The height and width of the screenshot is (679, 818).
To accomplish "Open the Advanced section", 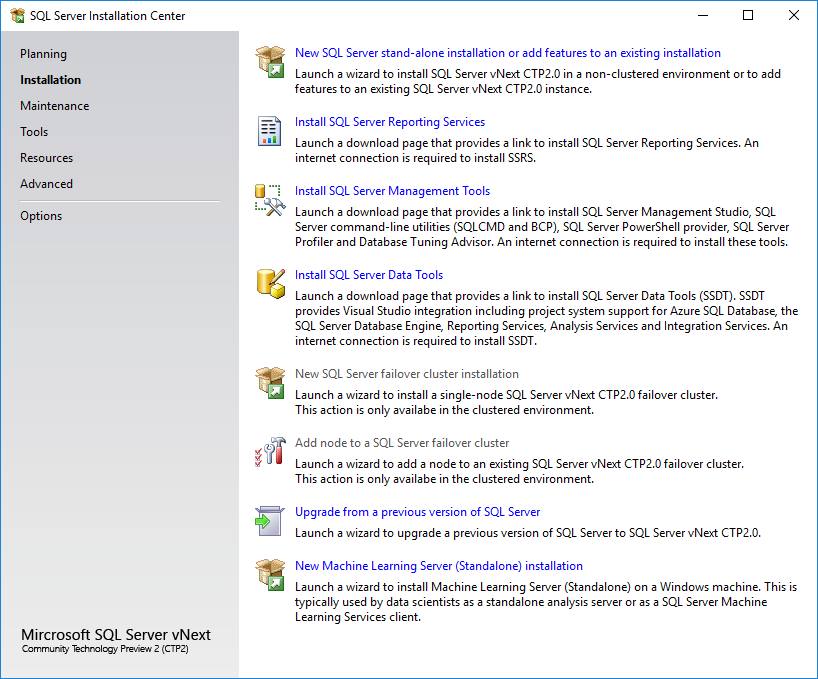I will [46, 183].
